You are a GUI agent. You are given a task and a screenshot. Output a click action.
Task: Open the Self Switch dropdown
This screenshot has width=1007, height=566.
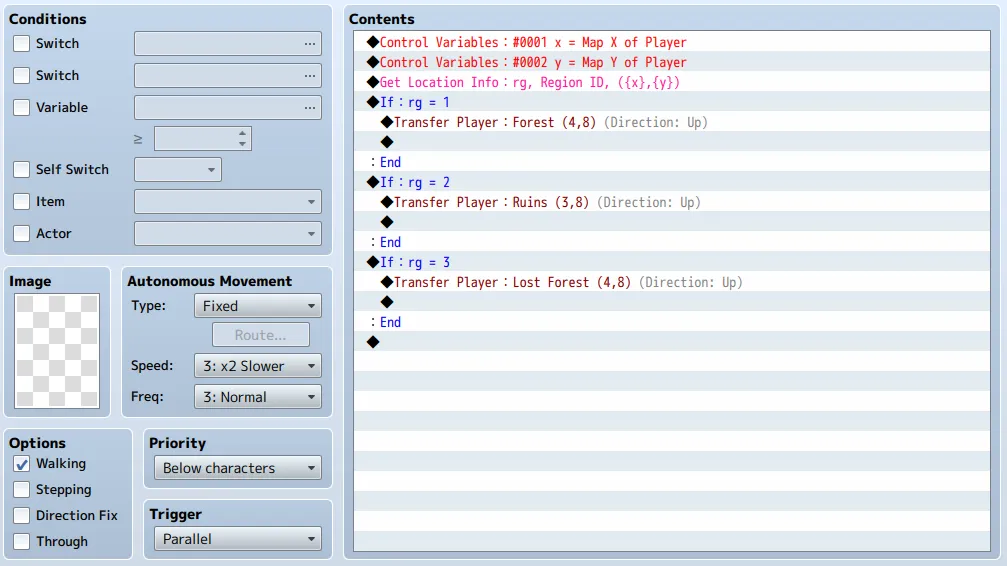pyautogui.click(x=178, y=170)
